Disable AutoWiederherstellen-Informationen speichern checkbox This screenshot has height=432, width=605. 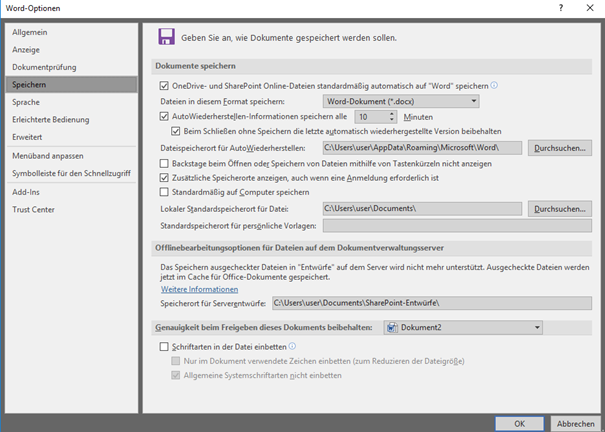[165, 116]
